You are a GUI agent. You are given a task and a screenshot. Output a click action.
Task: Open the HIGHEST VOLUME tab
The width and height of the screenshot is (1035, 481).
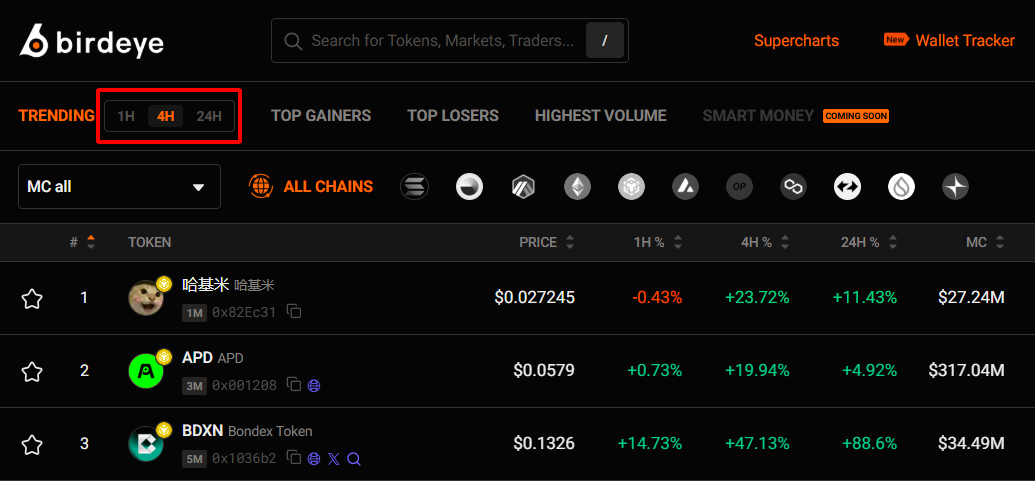pyautogui.click(x=601, y=116)
